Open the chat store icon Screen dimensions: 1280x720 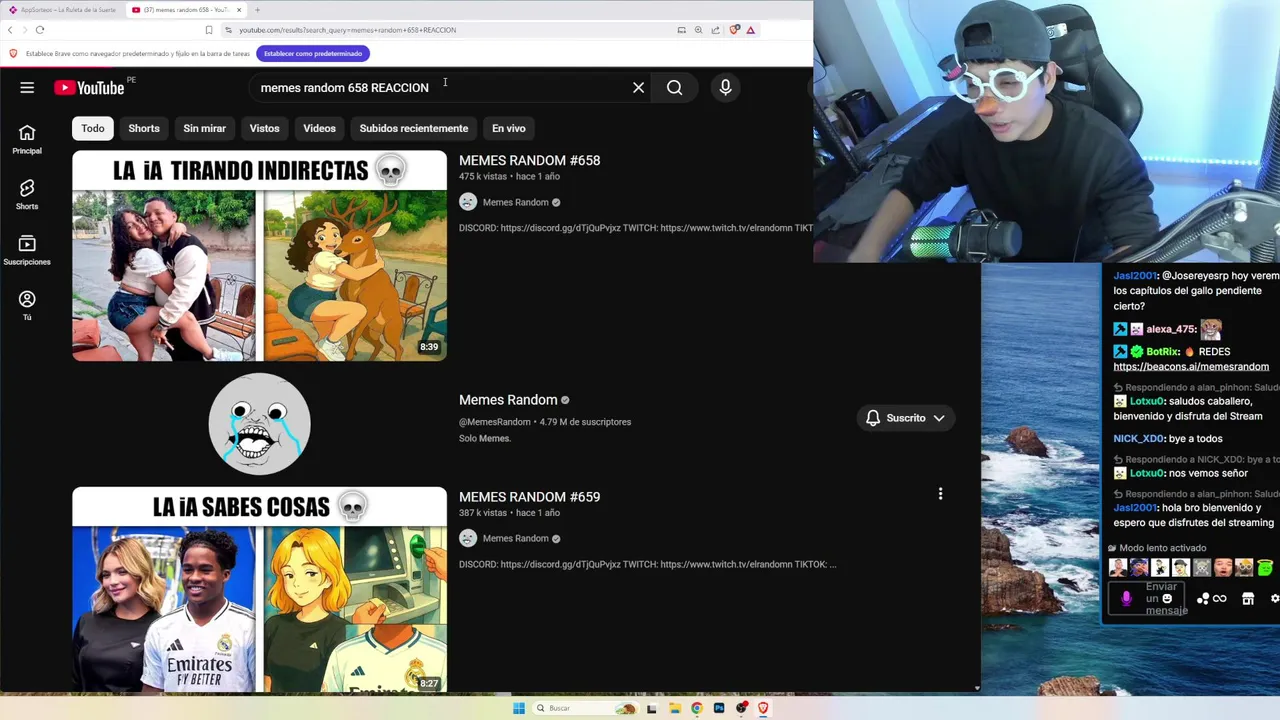tap(1248, 599)
